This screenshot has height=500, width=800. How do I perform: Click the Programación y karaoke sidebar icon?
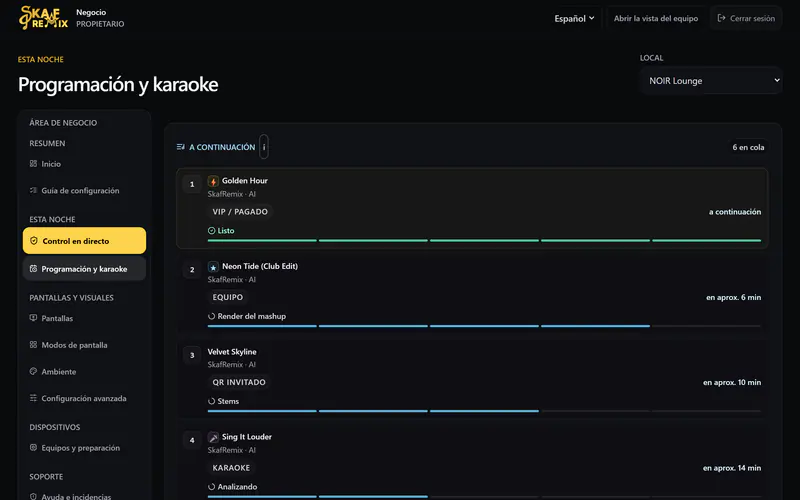click(33, 269)
